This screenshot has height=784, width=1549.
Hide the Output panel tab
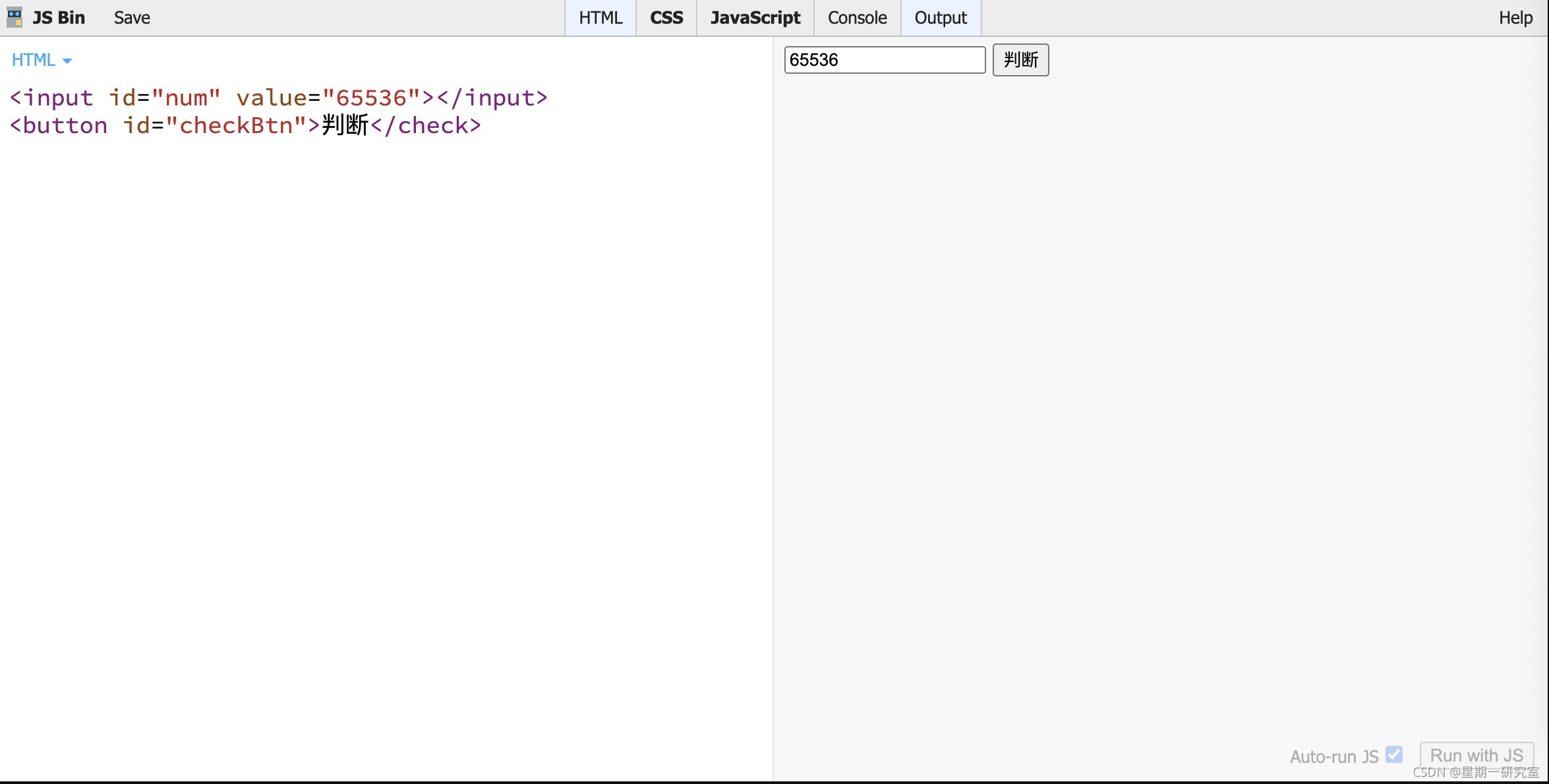tap(940, 18)
